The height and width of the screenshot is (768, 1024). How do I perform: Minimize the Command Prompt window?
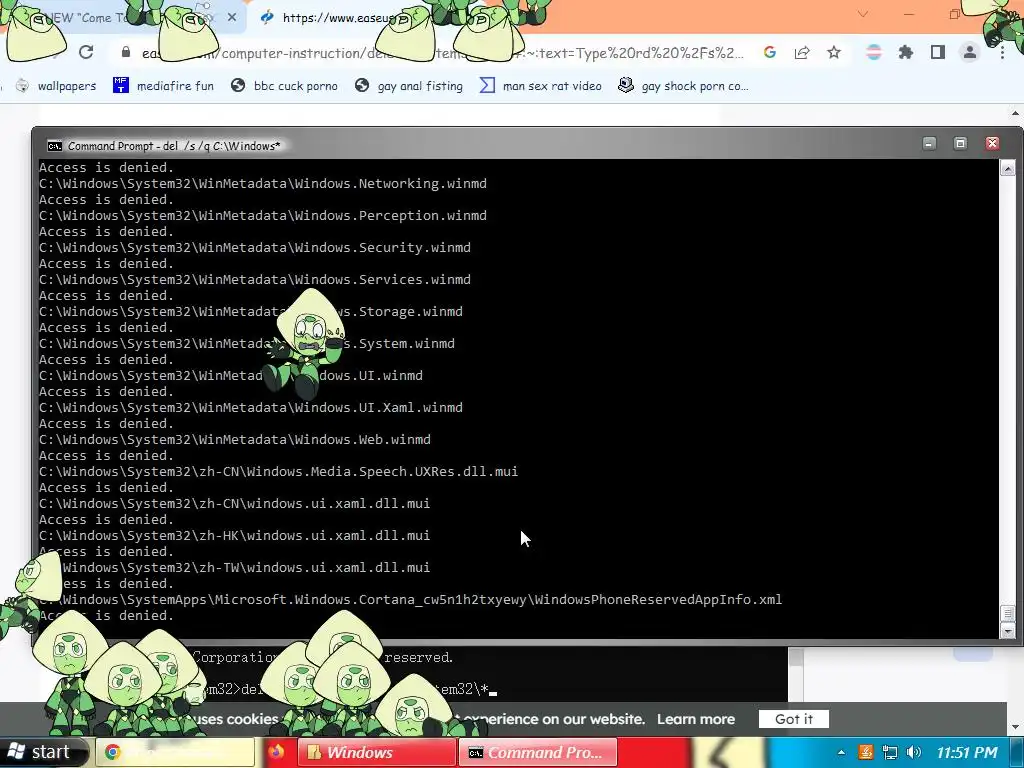(929, 144)
